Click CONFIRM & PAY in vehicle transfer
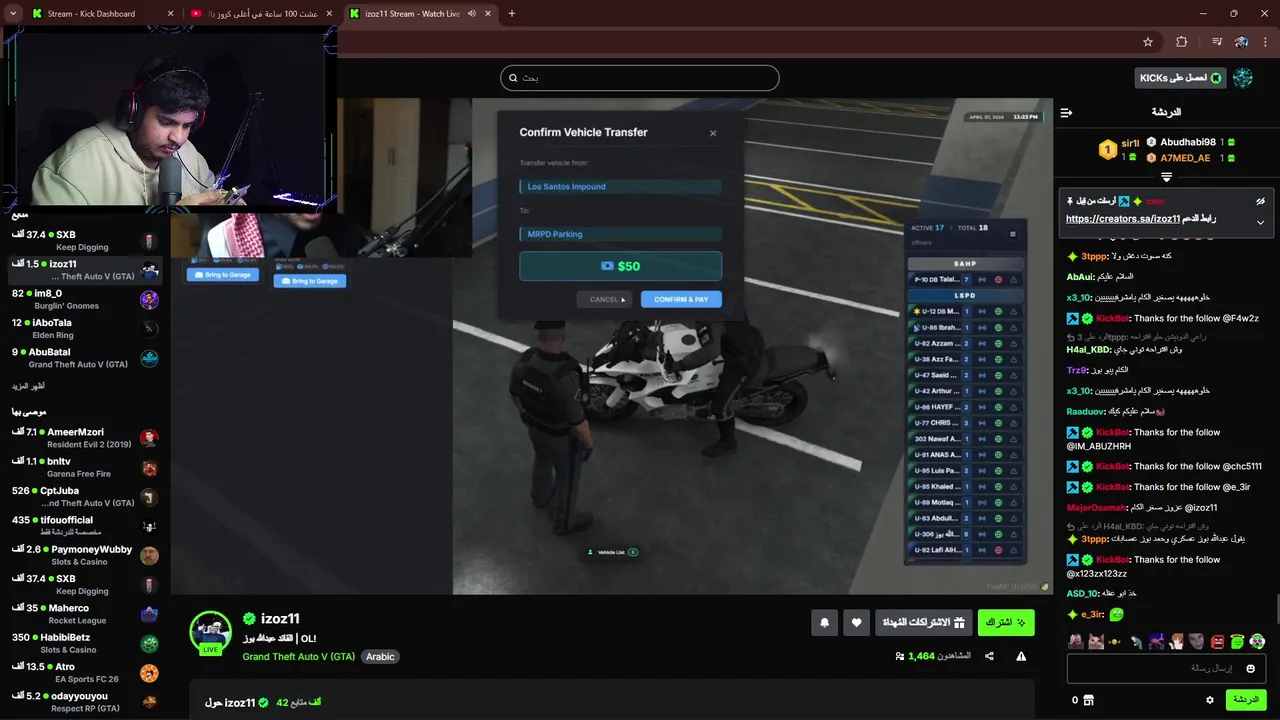 point(681,299)
